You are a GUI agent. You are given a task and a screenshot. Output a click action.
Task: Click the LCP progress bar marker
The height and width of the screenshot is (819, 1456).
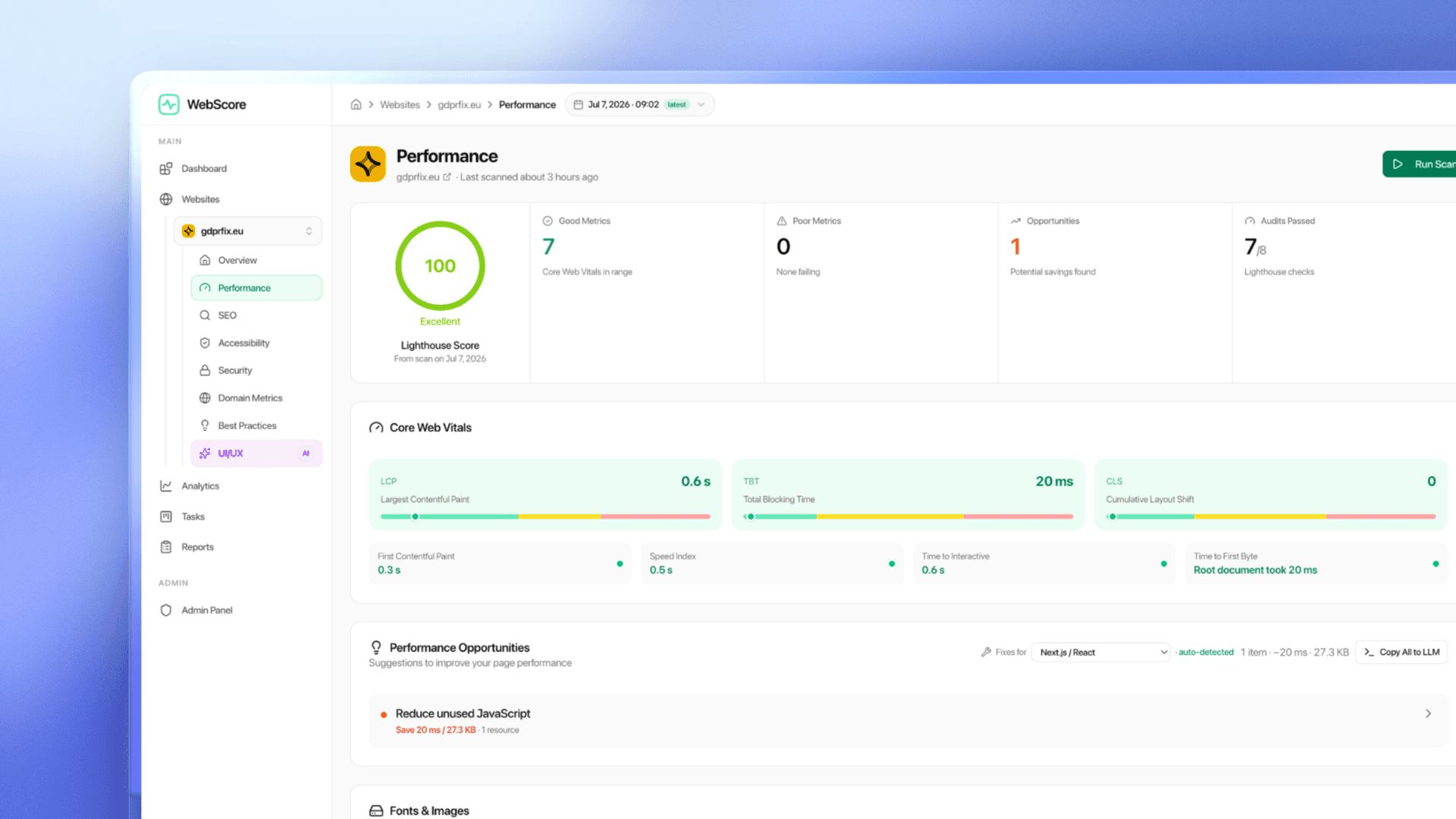point(415,516)
